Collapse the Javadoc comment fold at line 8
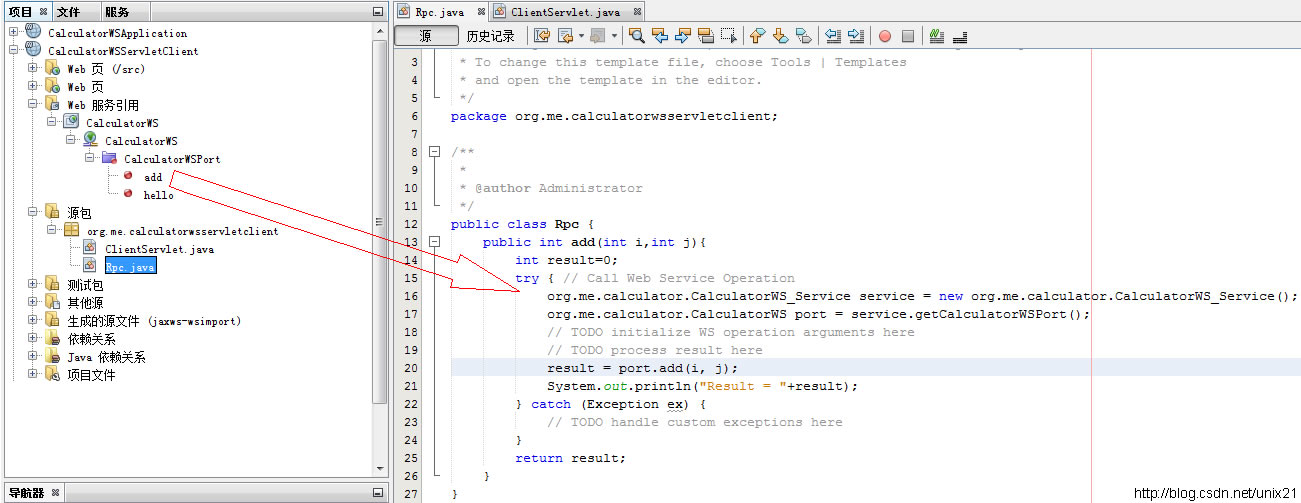This screenshot has height=503, width=1301. click(435, 152)
